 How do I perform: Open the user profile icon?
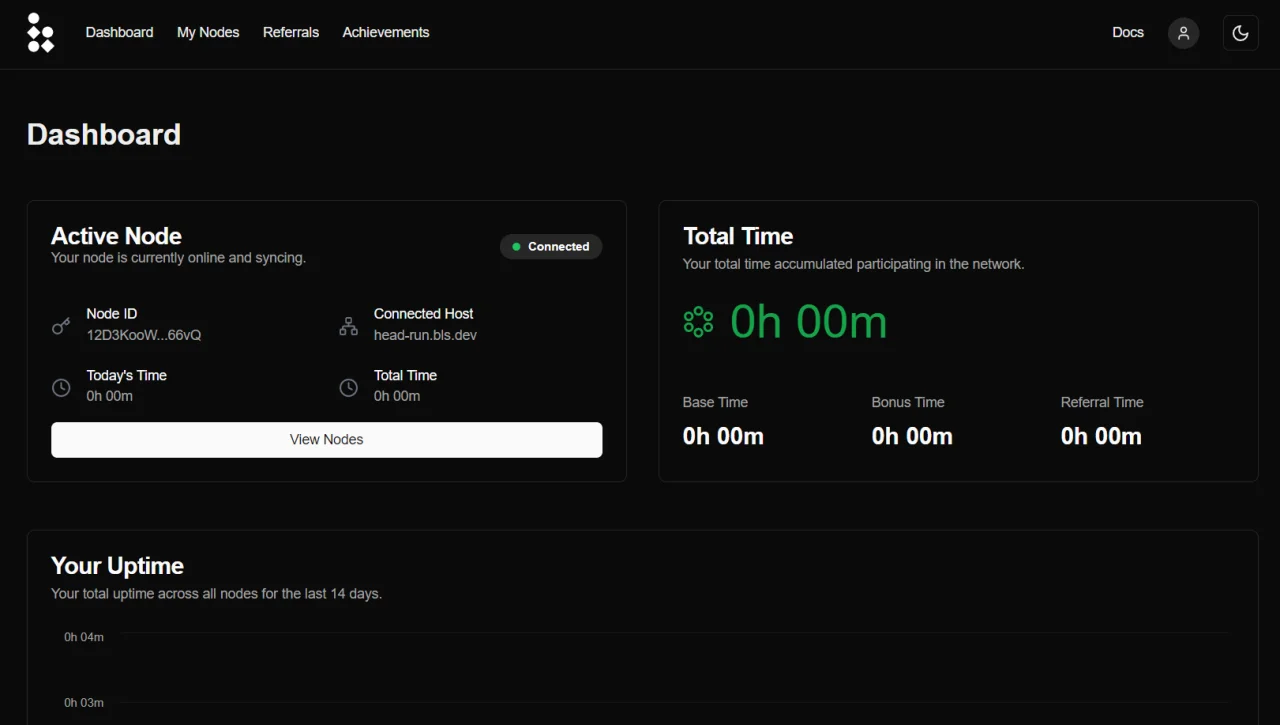pos(1183,33)
